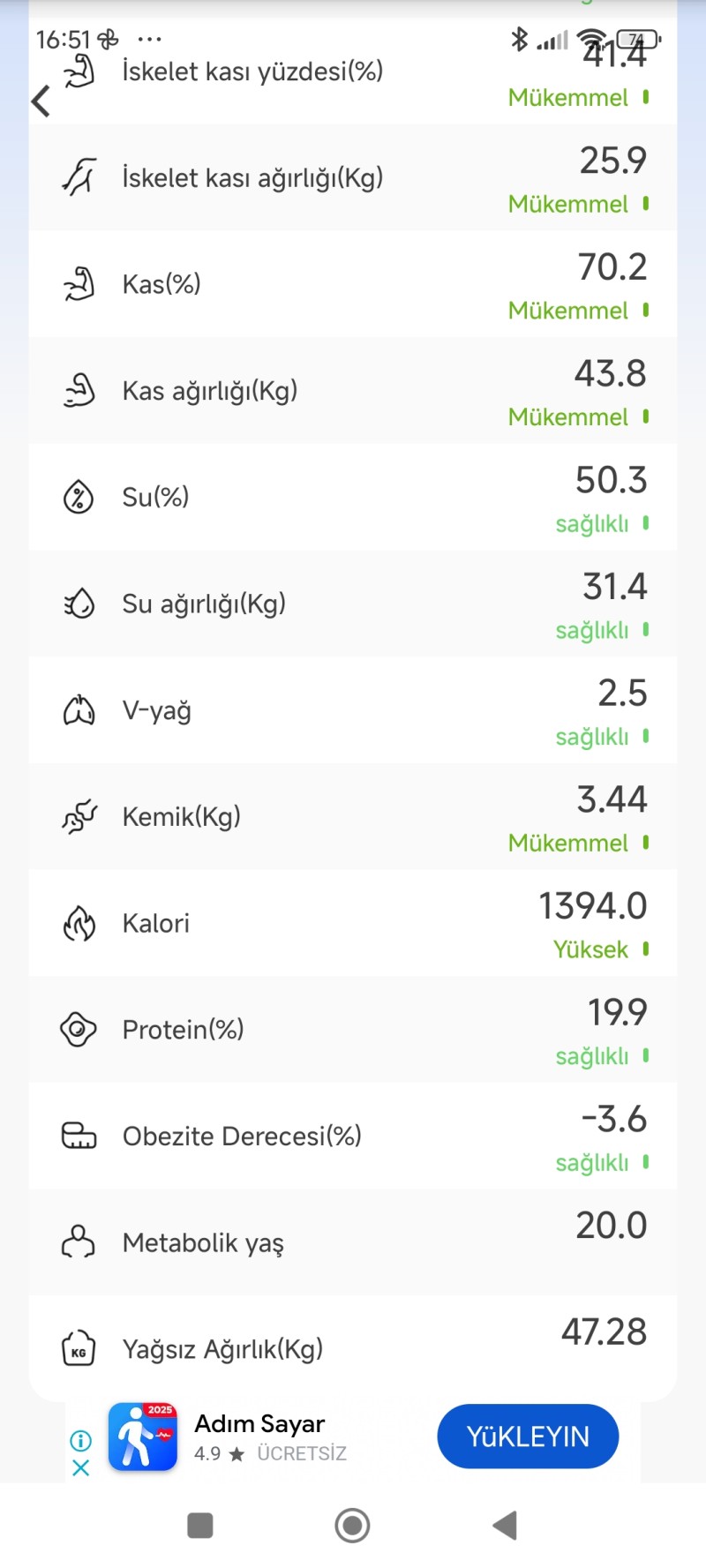Tap the Protein(%) egg icon

pyautogui.click(x=79, y=1029)
